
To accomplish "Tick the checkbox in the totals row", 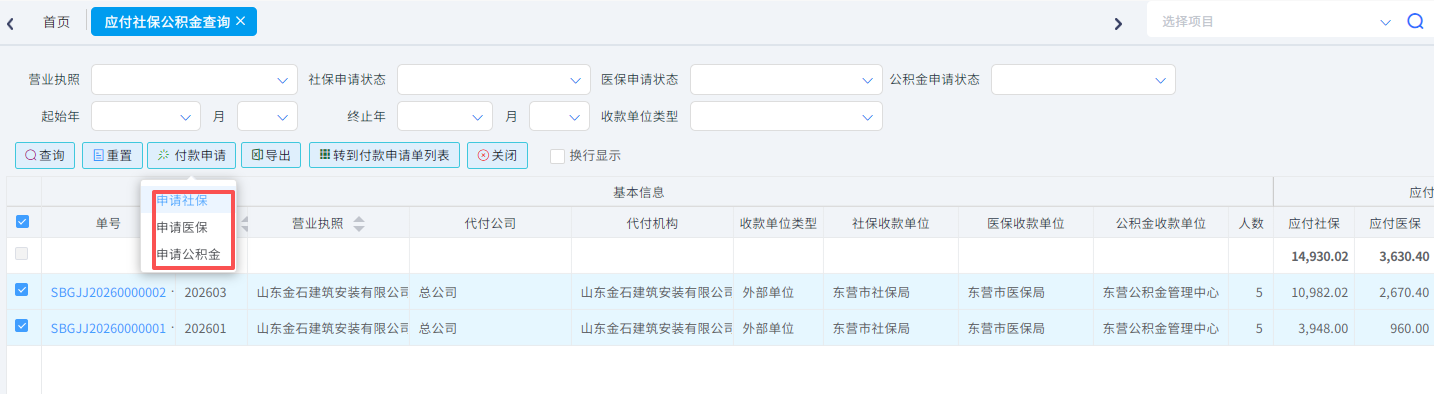I will pyautogui.click(x=22, y=255).
